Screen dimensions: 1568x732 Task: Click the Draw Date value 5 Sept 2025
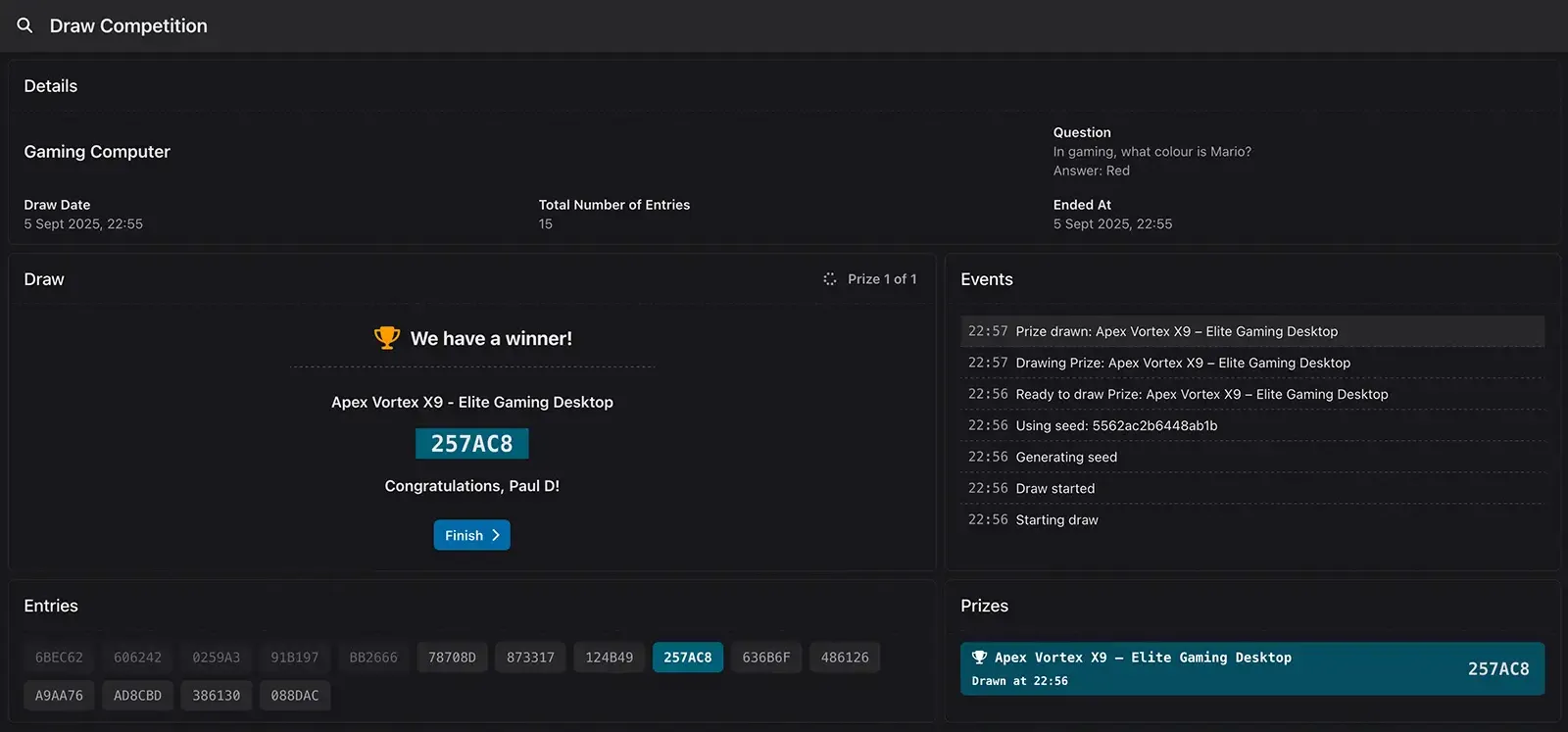[83, 224]
